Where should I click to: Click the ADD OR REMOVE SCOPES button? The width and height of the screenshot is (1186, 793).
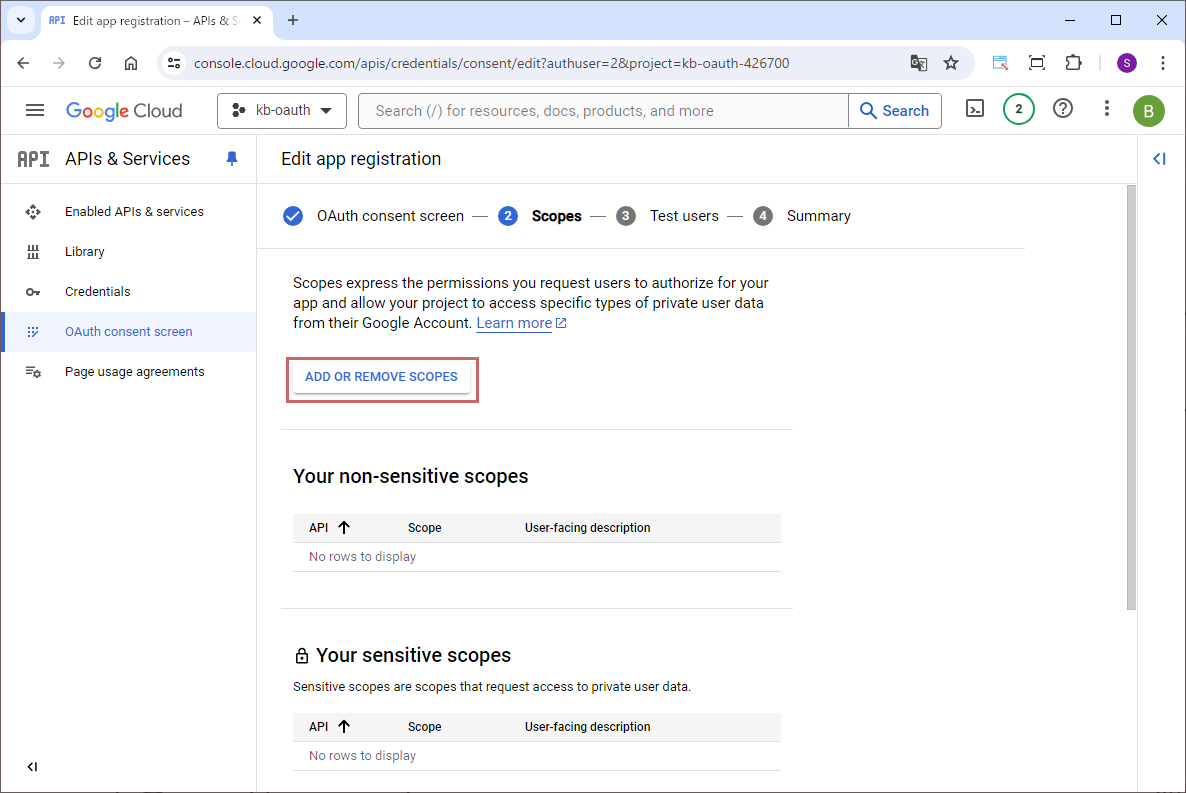381,377
